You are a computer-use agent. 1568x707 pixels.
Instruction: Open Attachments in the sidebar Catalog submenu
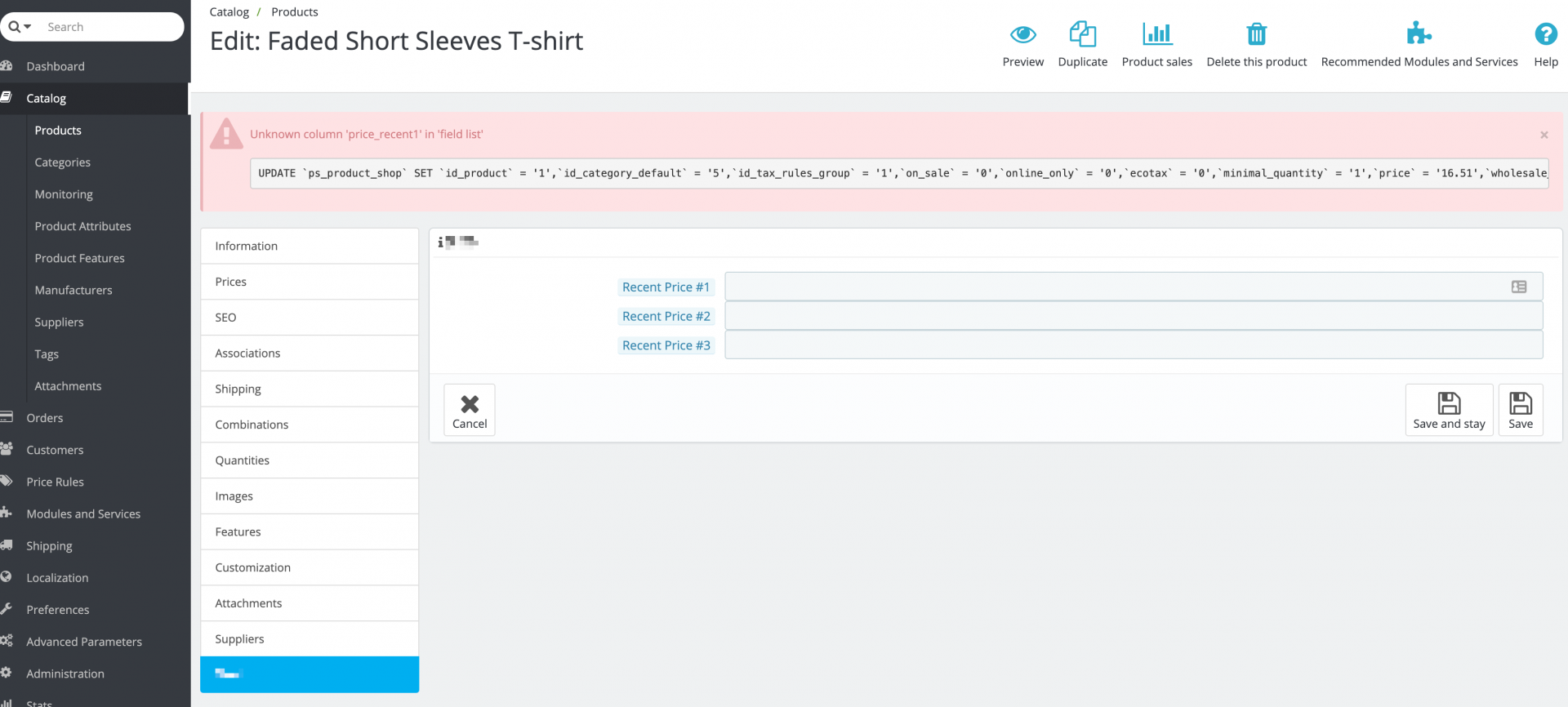(68, 385)
